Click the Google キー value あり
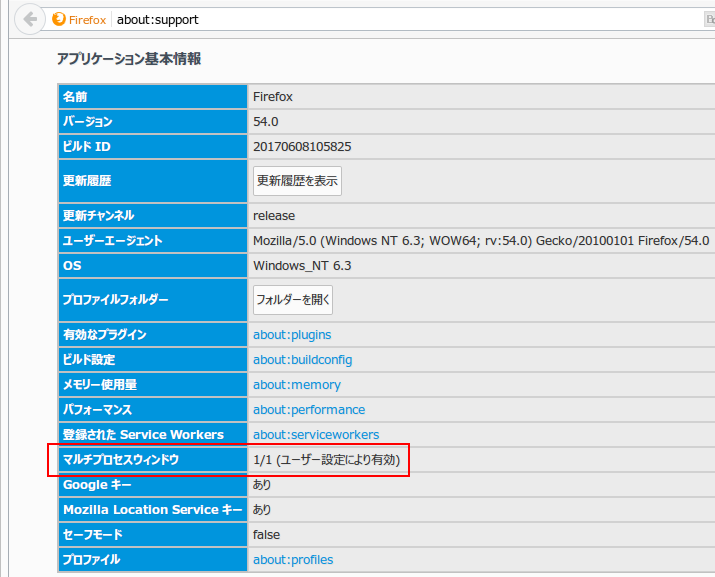The image size is (715, 577). 262,485
